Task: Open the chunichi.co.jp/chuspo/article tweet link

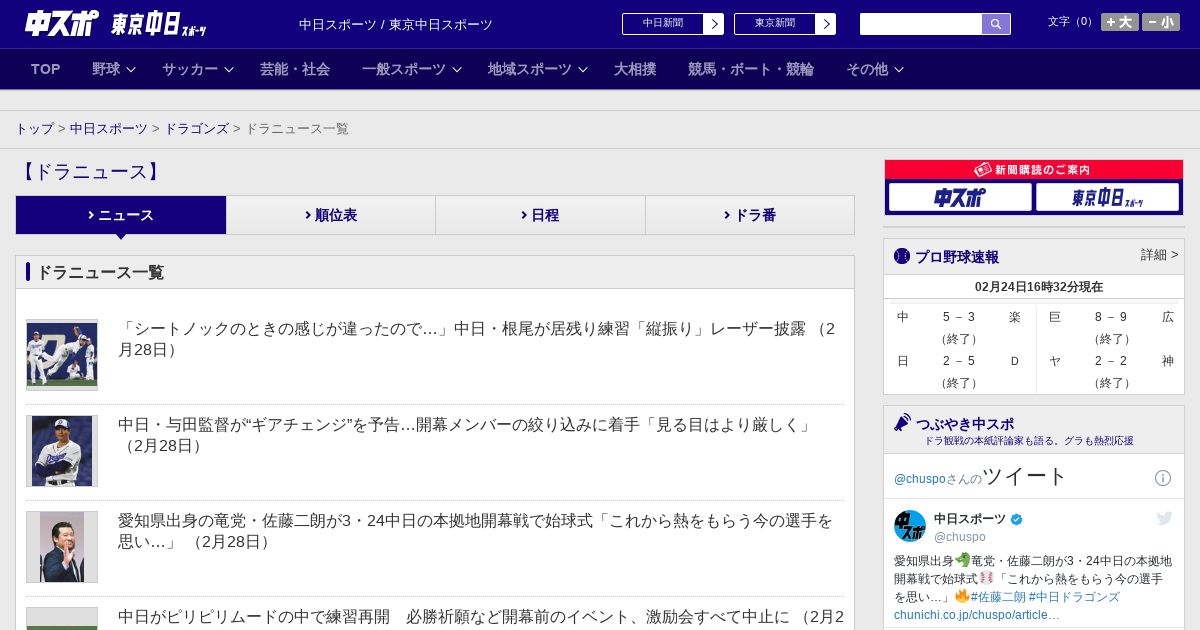Action: [977, 614]
